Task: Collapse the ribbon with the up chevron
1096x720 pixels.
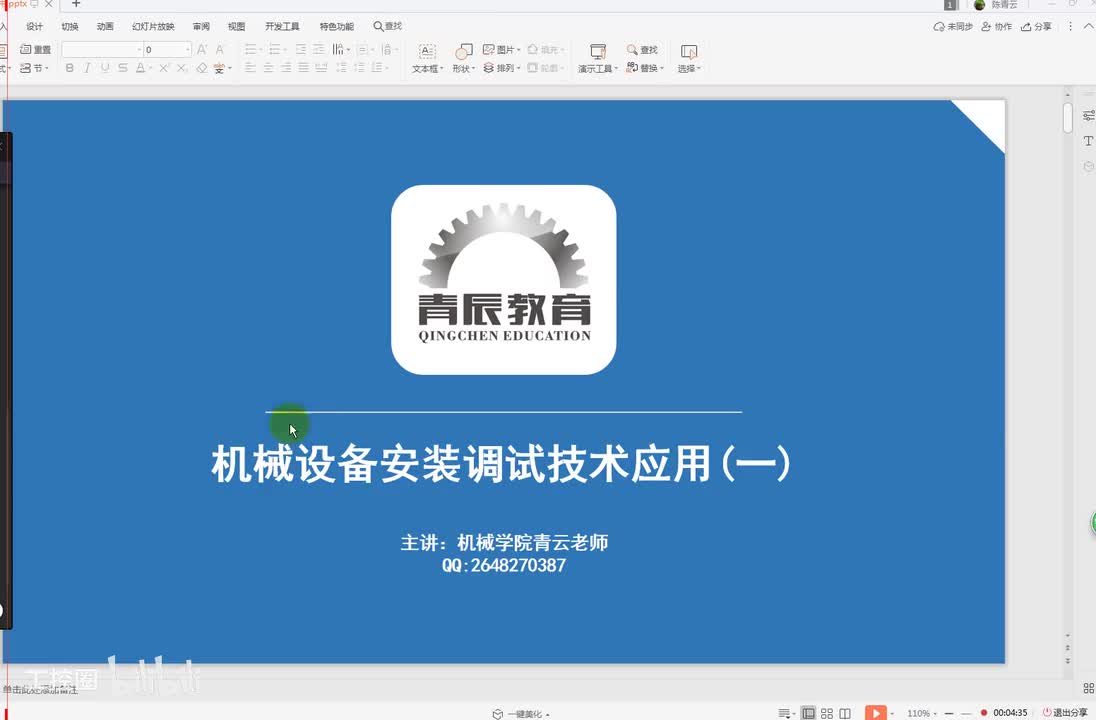Action: pos(1088,27)
